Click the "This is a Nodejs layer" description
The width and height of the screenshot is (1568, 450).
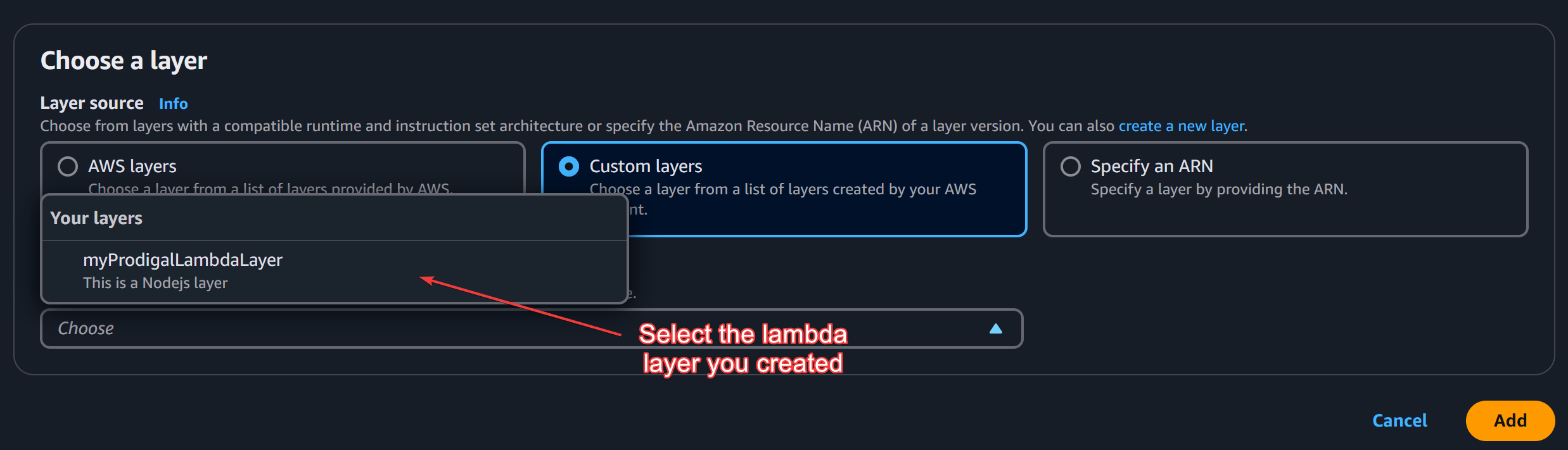tap(155, 283)
